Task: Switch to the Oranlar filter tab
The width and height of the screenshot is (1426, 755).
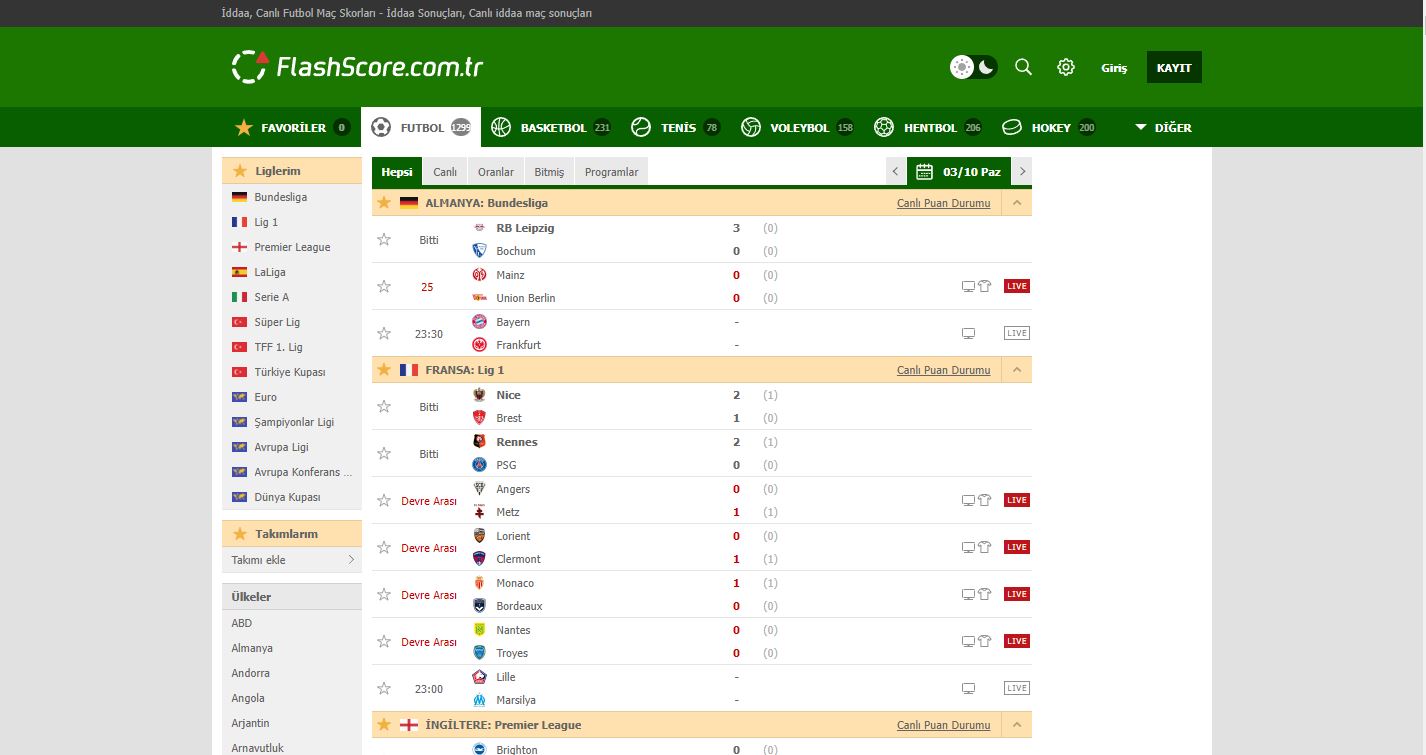Action: coord(496,172)
